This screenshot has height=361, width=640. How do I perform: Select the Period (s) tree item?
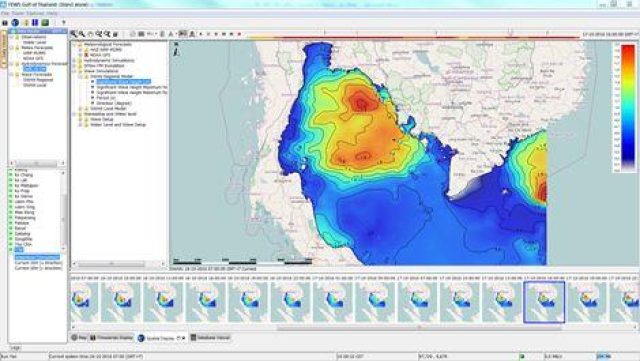tap(106, 98)
